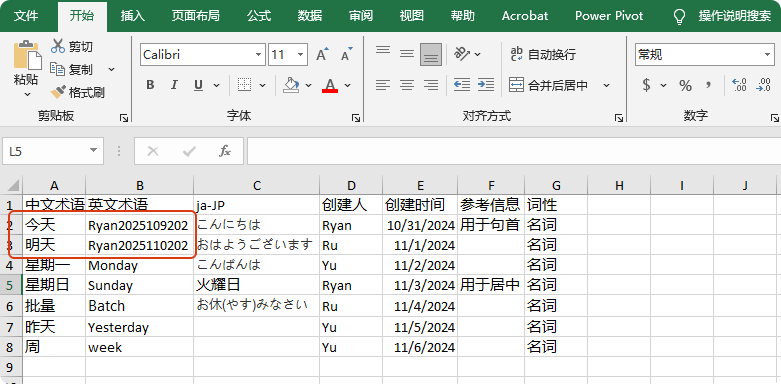The height and width of the screenshot is (384, 781).
Task: Expand the paste options arrow
Action: (27, 94)
